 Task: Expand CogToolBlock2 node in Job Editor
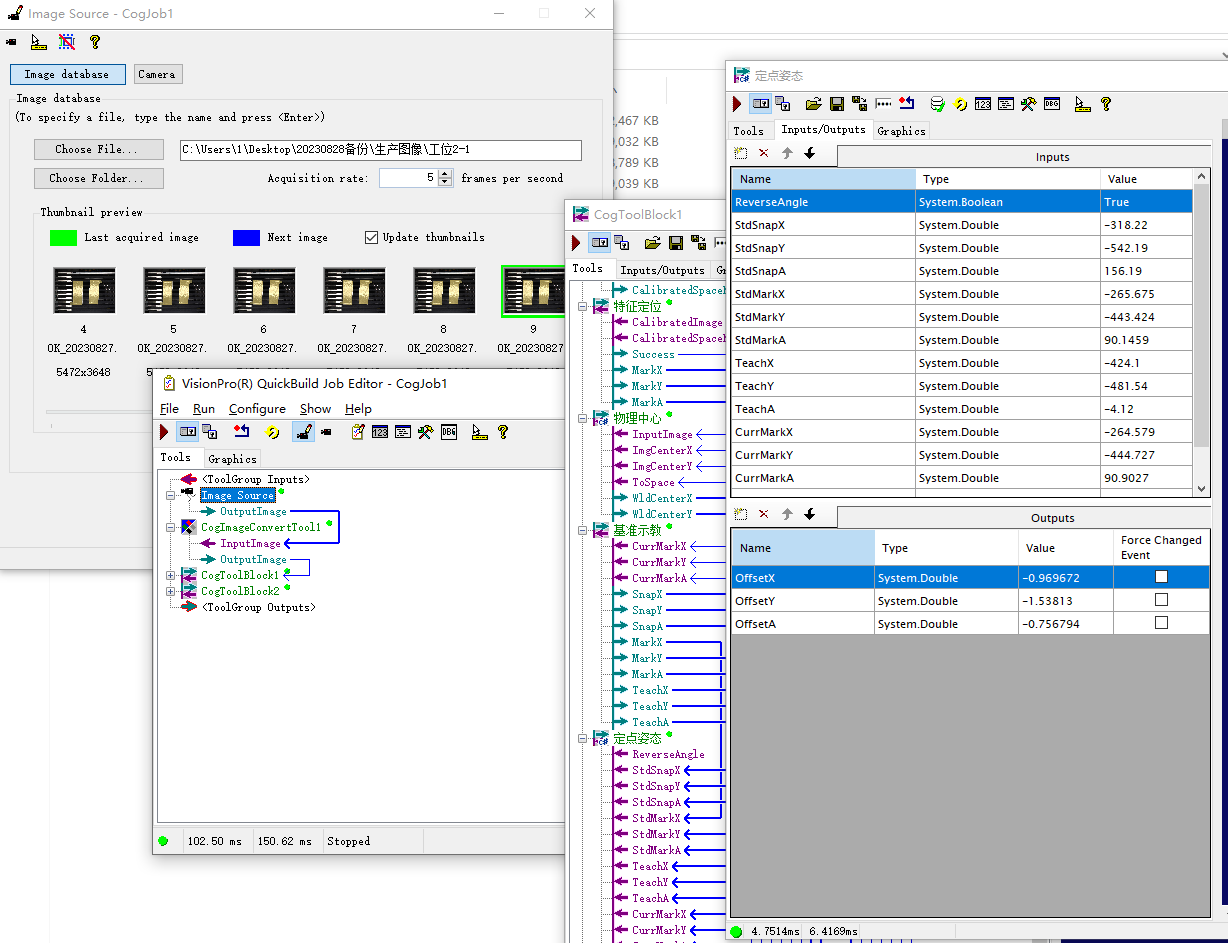pyautogui.click(x=171, y=591)
